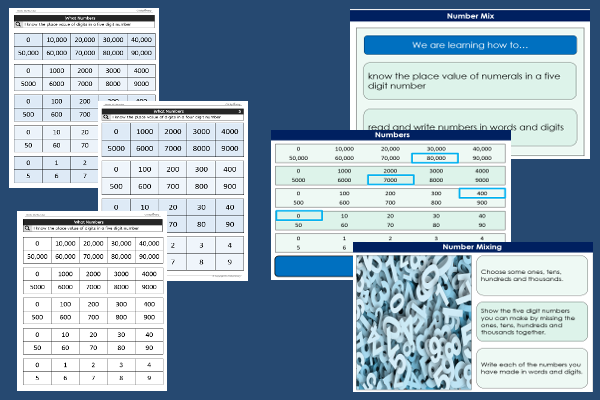
Task: Click 40,000 cell in white five-digit worksheet
Action: [149, 243]
